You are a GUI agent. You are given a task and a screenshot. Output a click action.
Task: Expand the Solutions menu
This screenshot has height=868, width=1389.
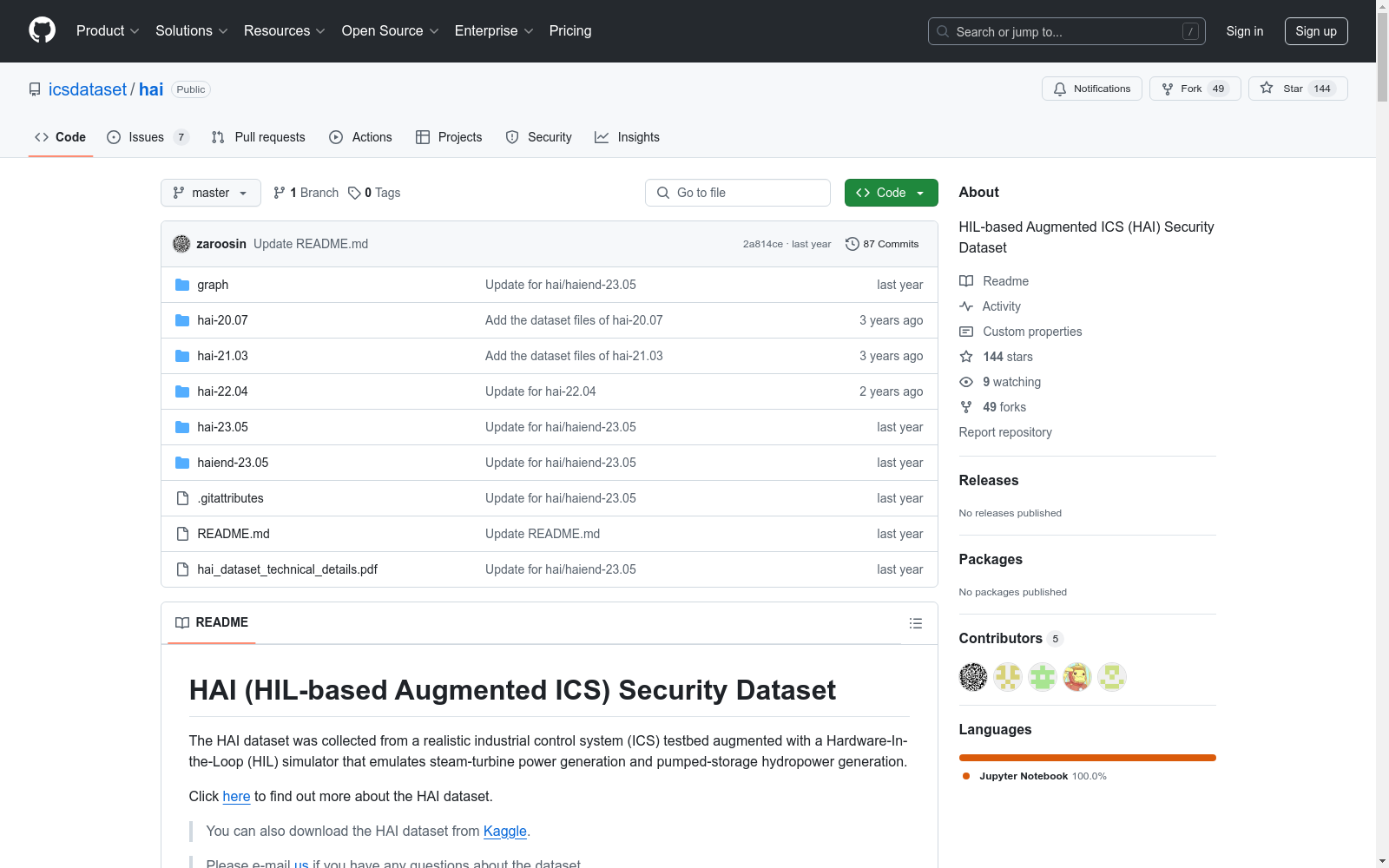point(192,30)
